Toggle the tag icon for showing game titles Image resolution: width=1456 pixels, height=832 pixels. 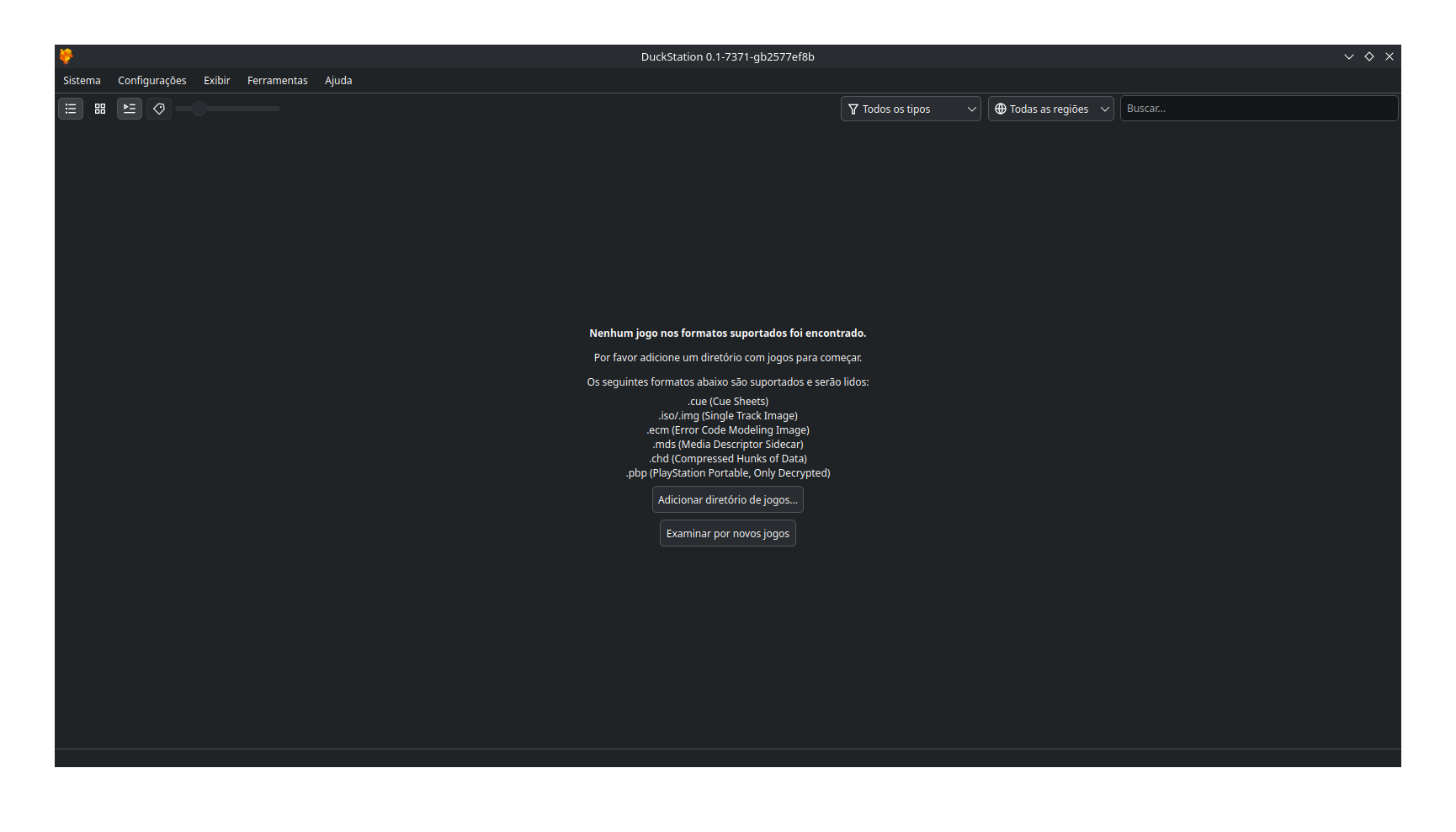tap(159, 109)
